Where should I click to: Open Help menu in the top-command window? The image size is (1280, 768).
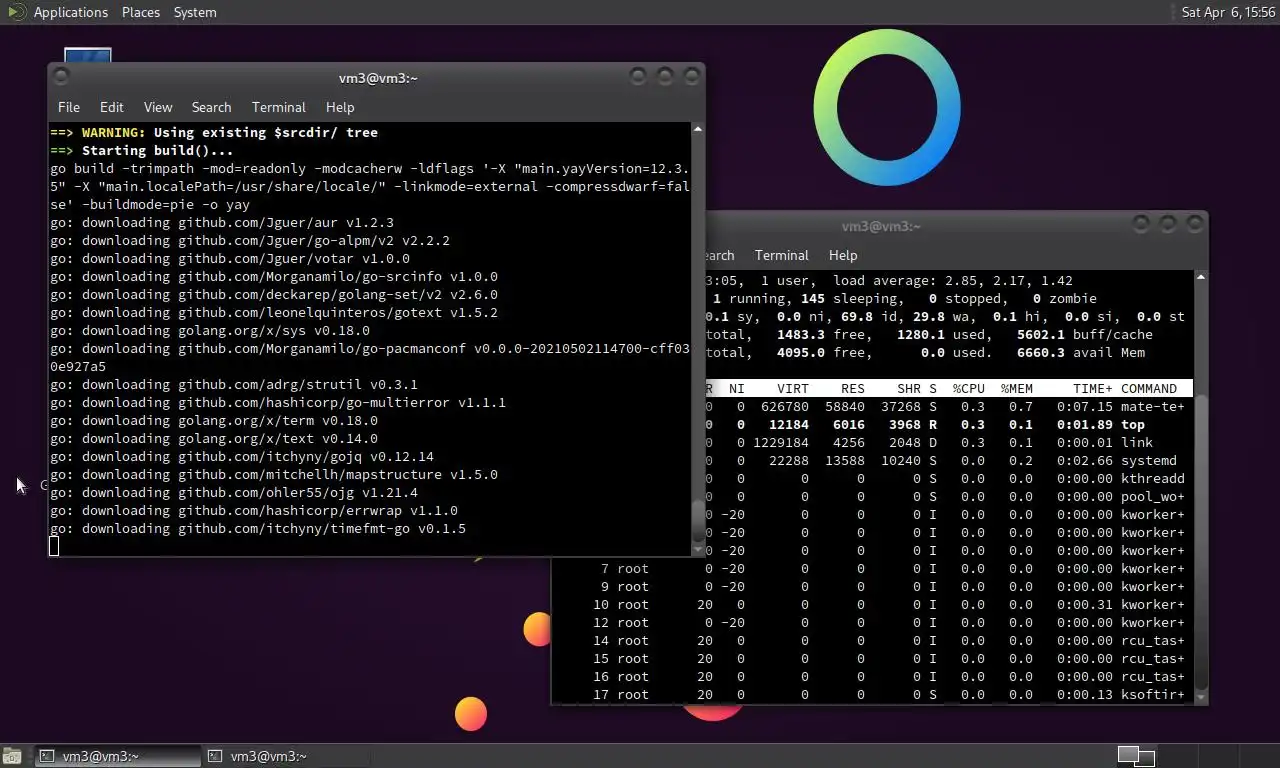click(x=843, y=255)
